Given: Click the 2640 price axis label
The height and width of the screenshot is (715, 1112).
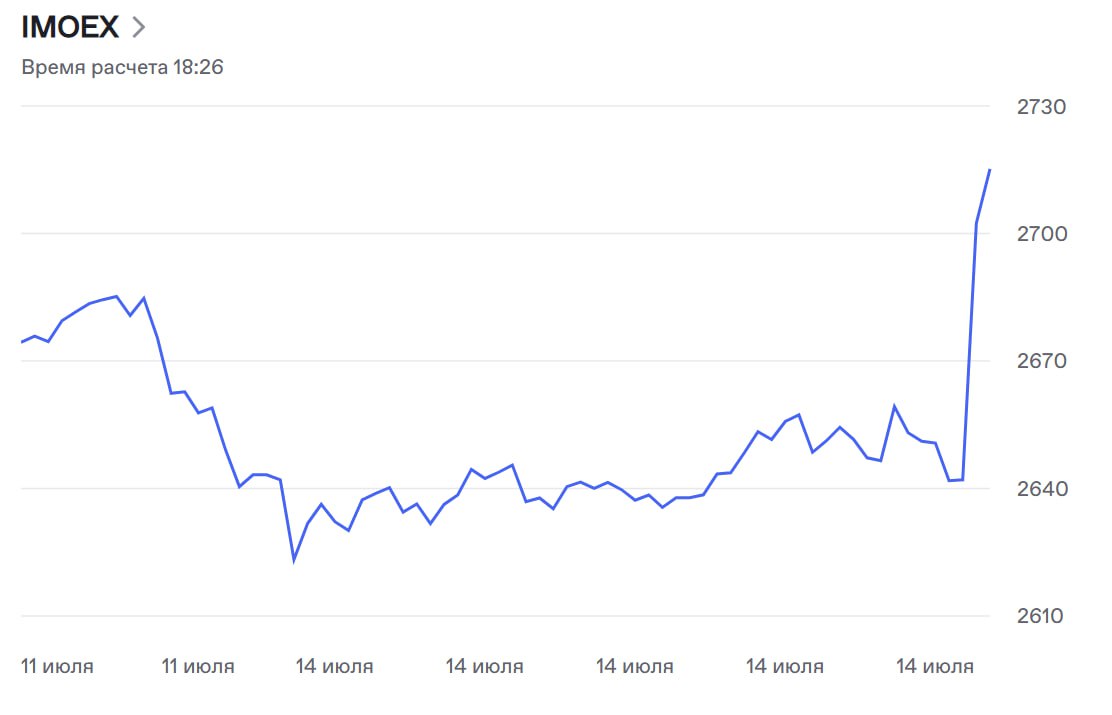Looking at the screenshot, I should [1042, 489].
